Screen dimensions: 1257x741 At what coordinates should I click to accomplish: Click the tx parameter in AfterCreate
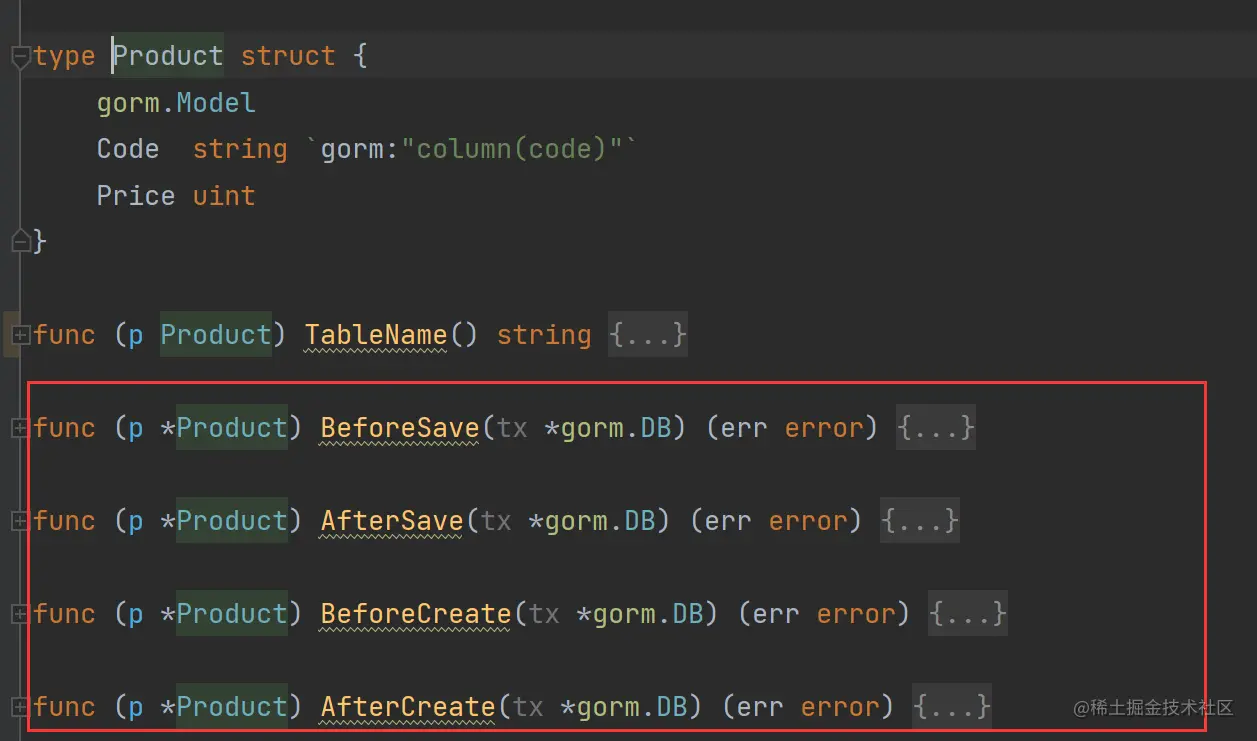[528, 707]
